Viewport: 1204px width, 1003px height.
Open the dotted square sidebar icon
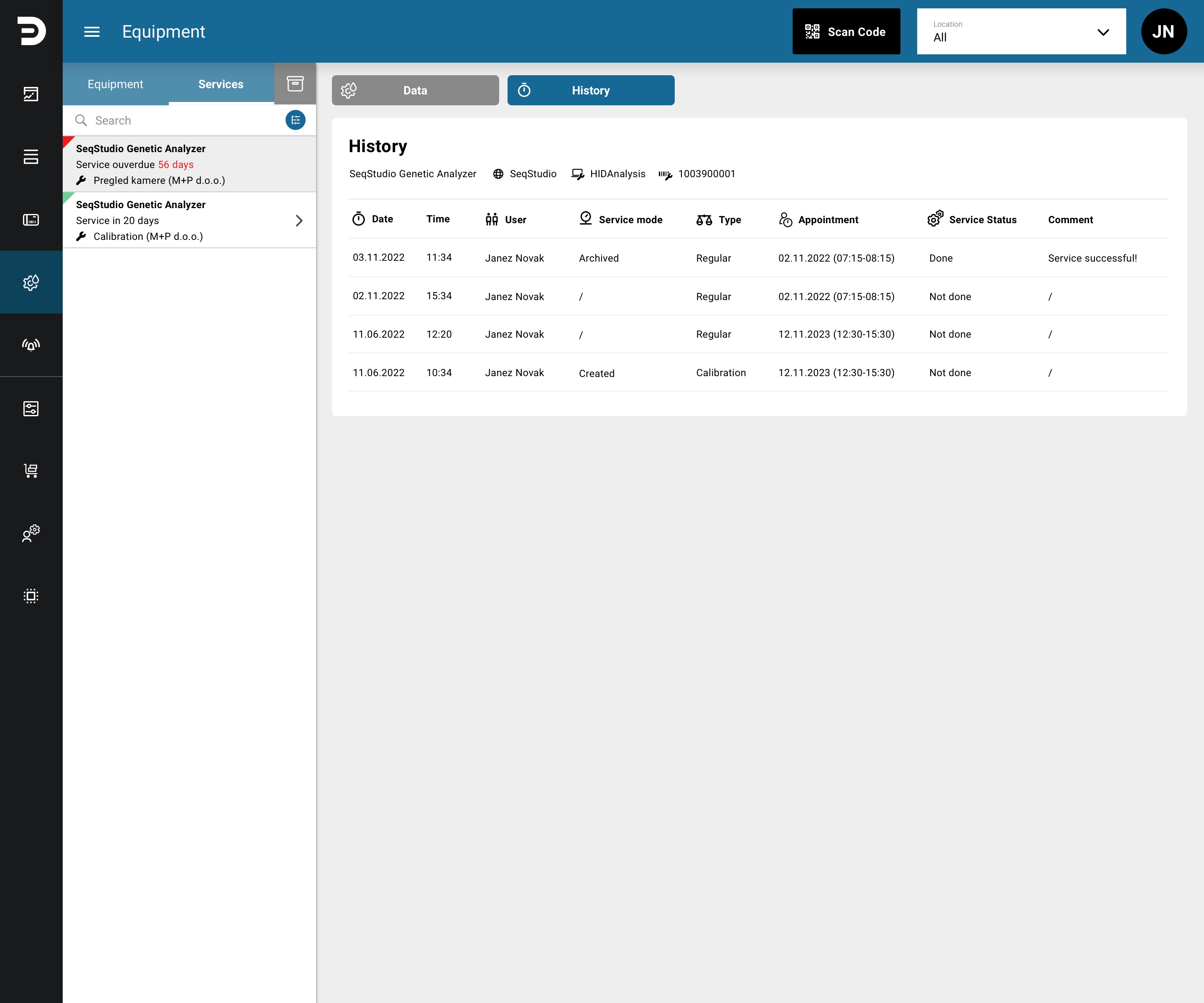[x=31, y=596]
